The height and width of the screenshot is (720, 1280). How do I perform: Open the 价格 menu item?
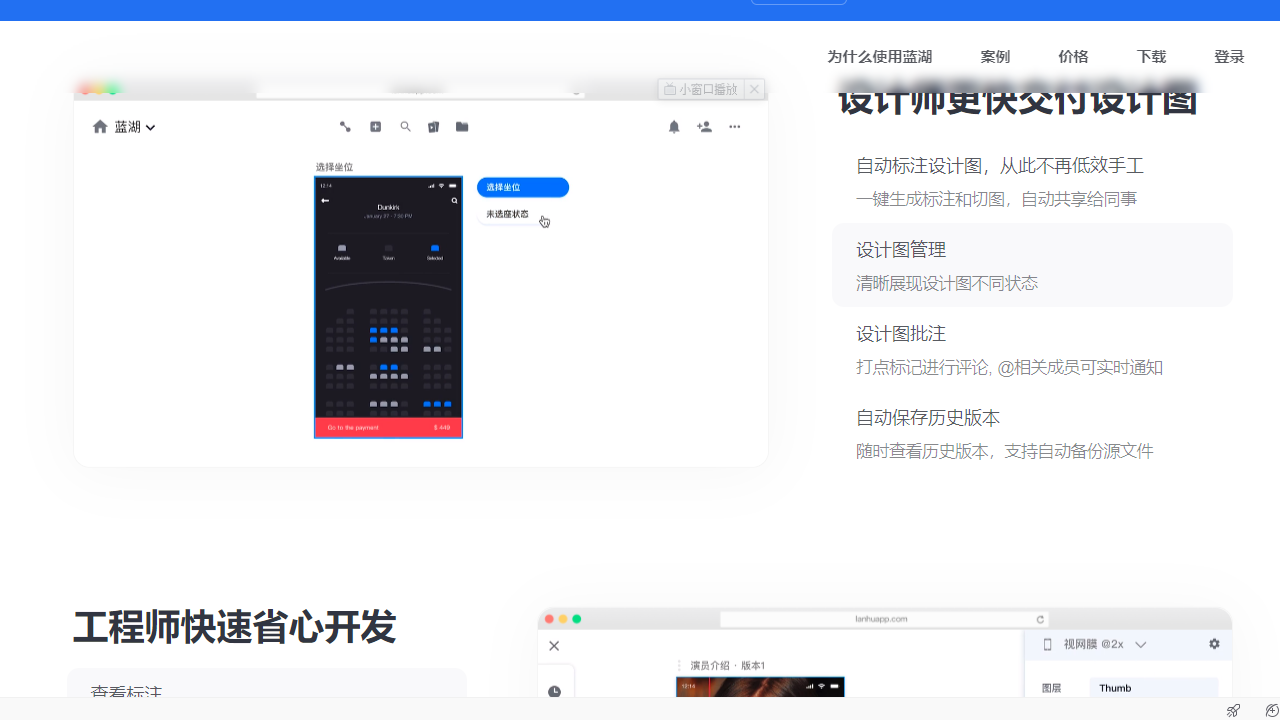1073,57
